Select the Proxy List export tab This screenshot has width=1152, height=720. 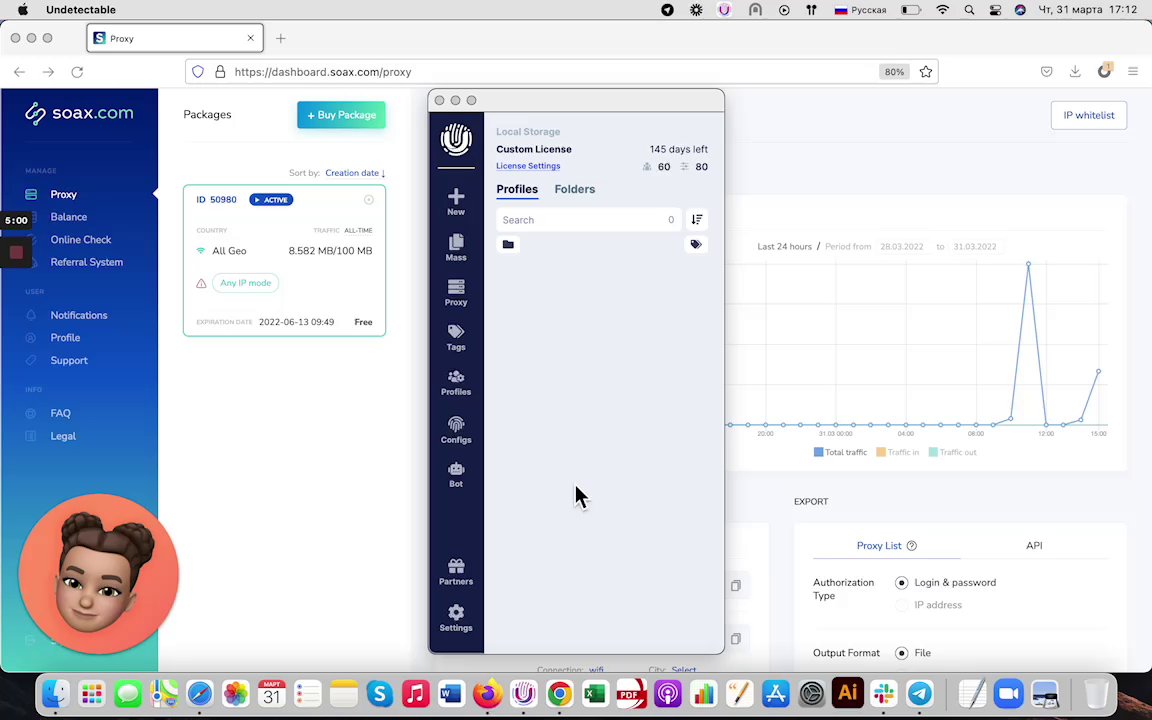click(879, 546)
